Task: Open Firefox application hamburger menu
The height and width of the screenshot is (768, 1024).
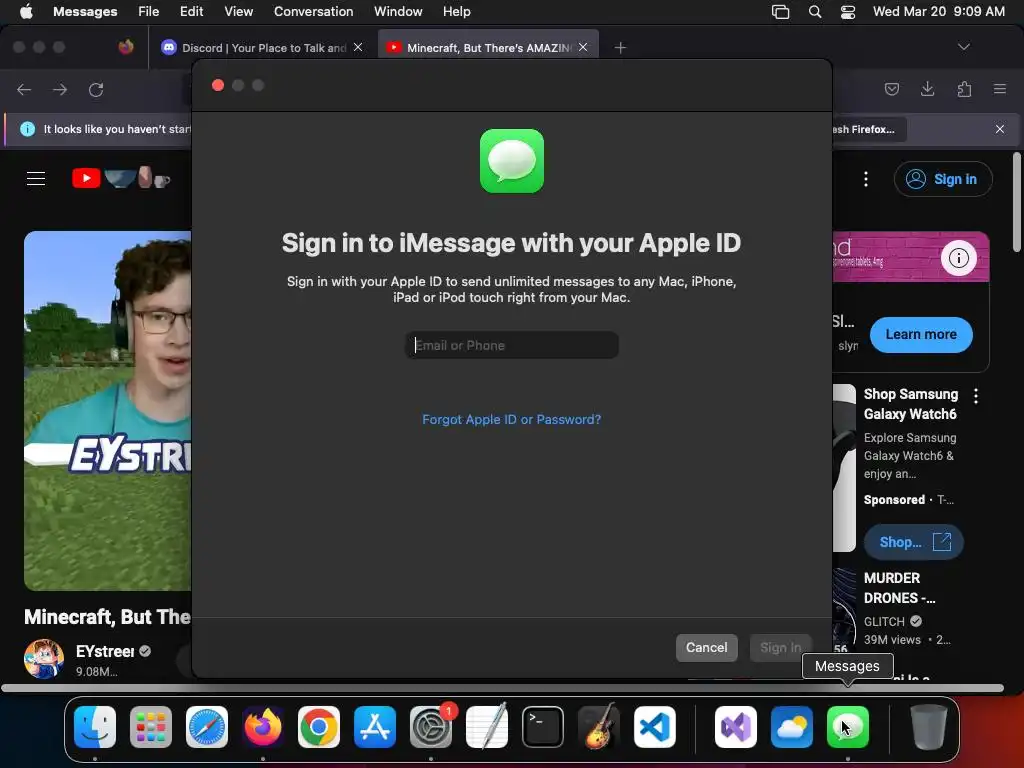Action: coord(1000,89)
